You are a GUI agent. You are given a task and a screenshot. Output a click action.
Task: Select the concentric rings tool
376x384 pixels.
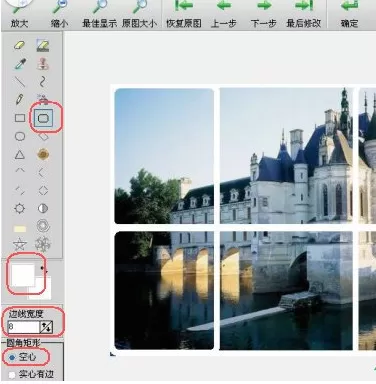coord(43,226)
